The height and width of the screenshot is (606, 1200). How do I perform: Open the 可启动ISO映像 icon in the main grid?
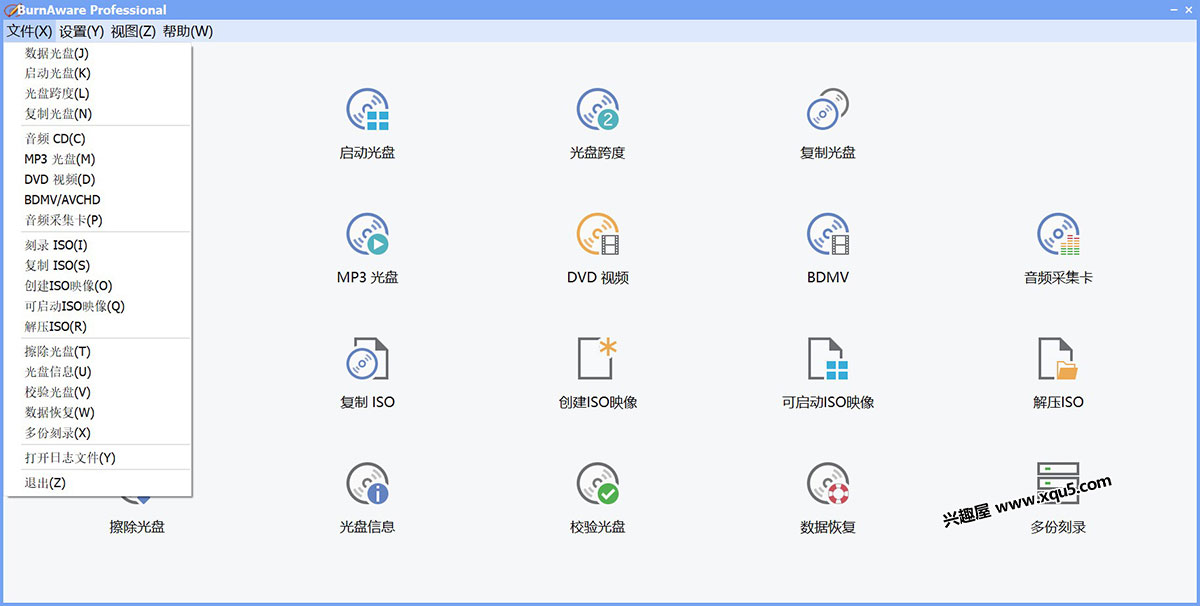click(x=828, y=359)
